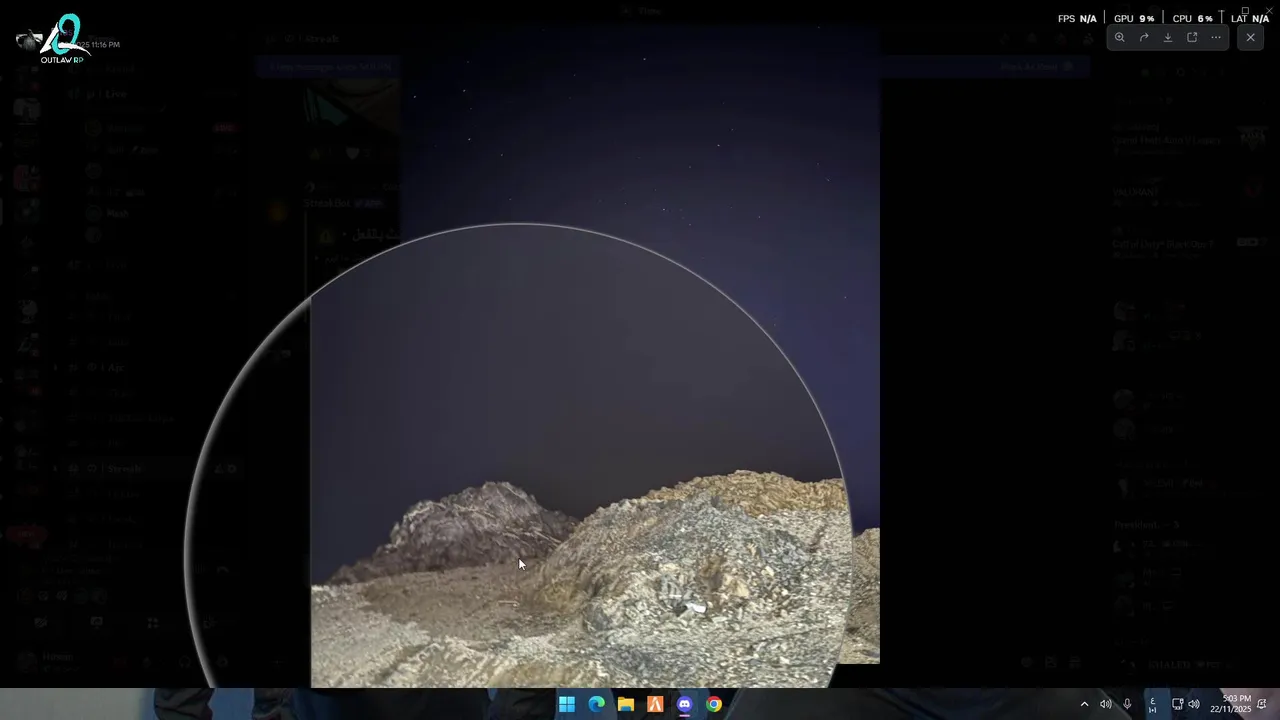The image size is (1280, 720).
Task: Download the image with the save icon
Action: pyautogui.click(x=1168, y=38)
